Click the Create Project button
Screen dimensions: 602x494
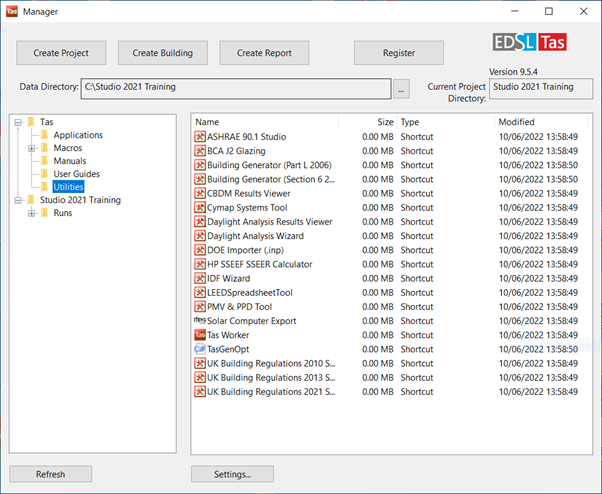pyautogui.click(x=61, y=53)
